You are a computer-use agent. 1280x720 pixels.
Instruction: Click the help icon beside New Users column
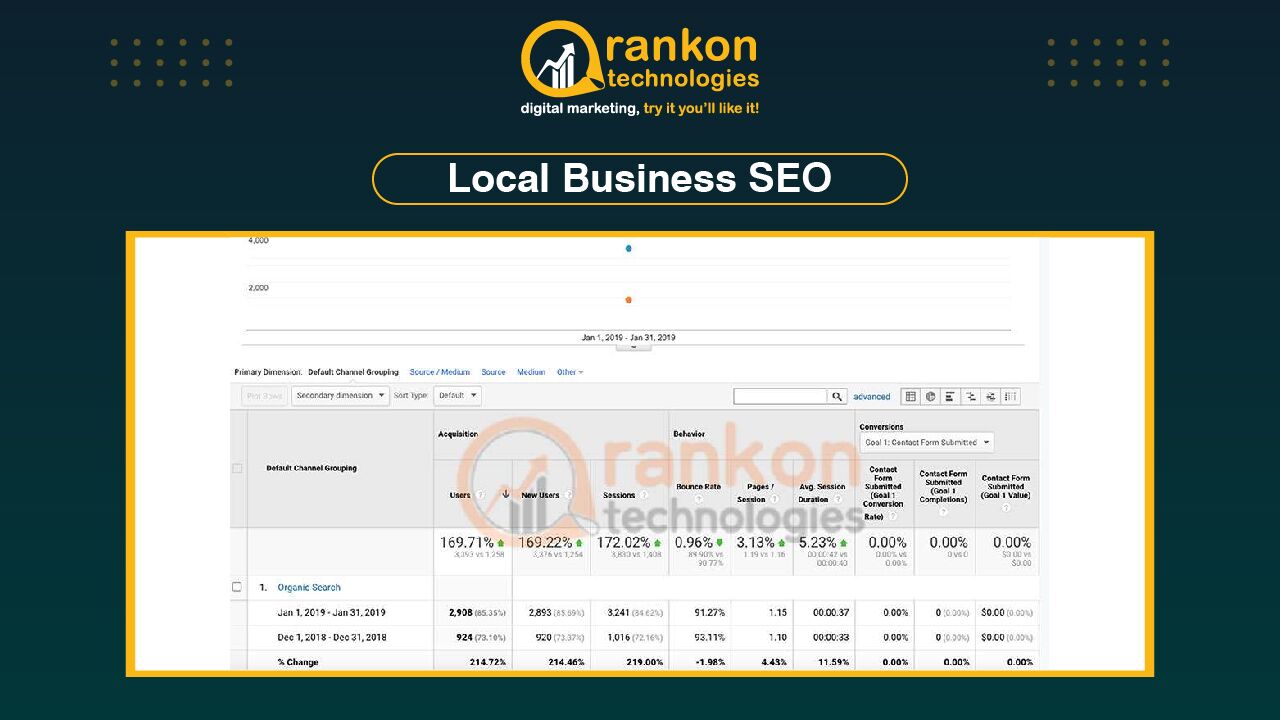[x=568, y=494]
